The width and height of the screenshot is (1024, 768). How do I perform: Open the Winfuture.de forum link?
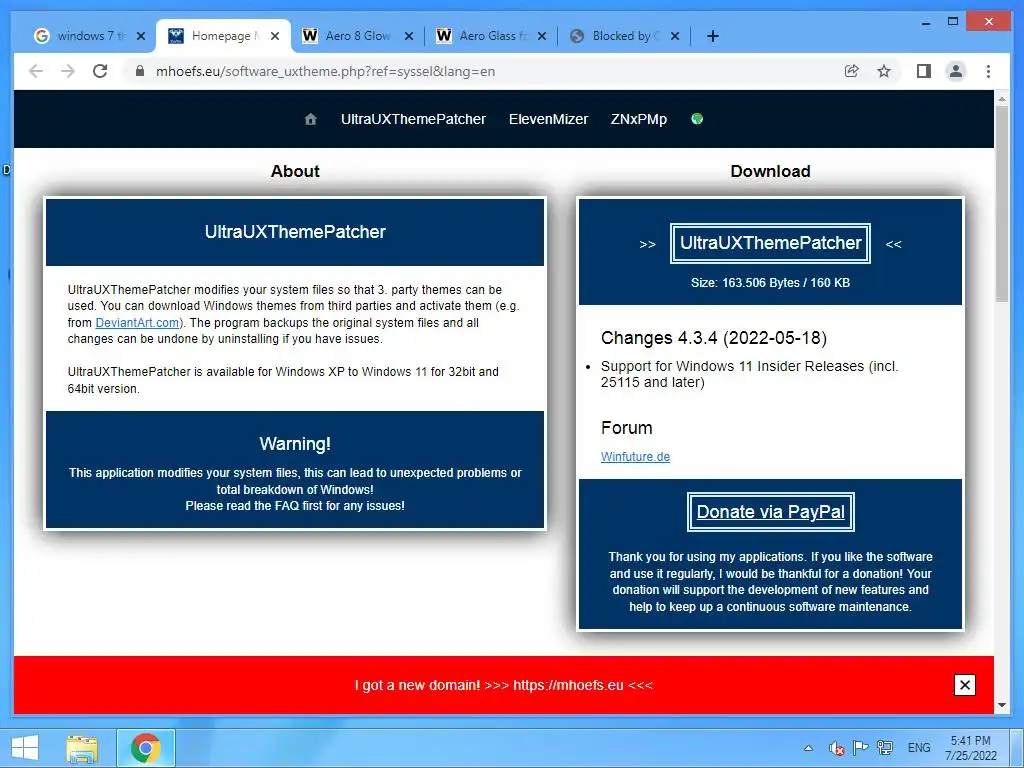point(635,456)
